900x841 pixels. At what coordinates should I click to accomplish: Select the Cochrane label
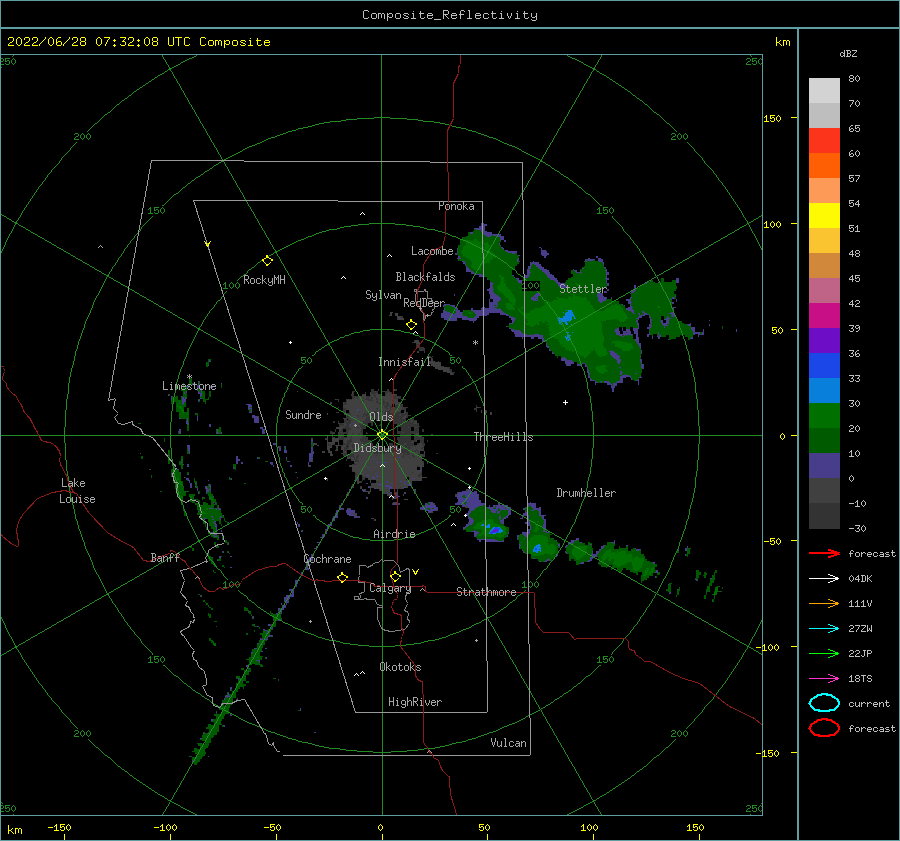pyautogui.click(x=327, y=559)
